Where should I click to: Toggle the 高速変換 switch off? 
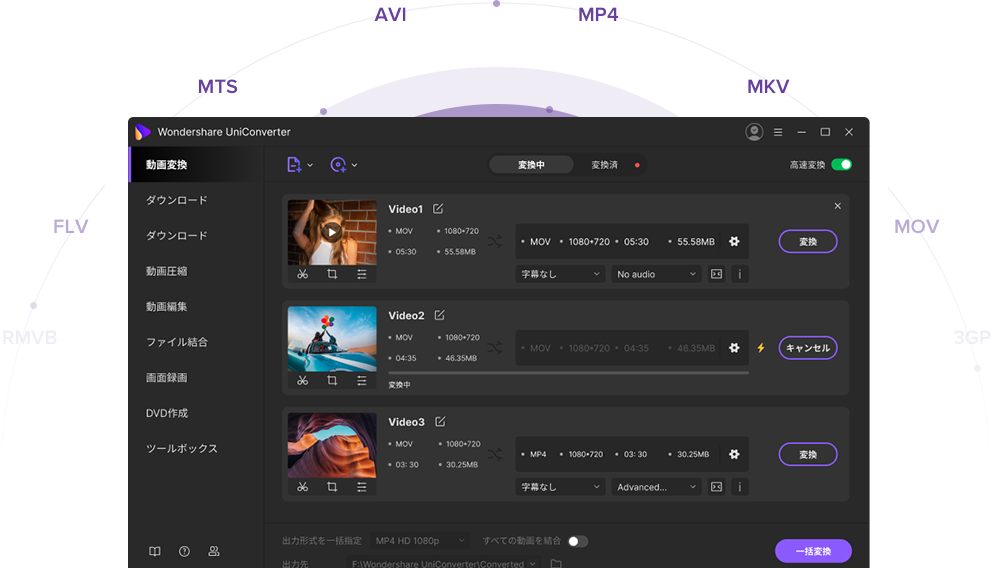(841, 165)
